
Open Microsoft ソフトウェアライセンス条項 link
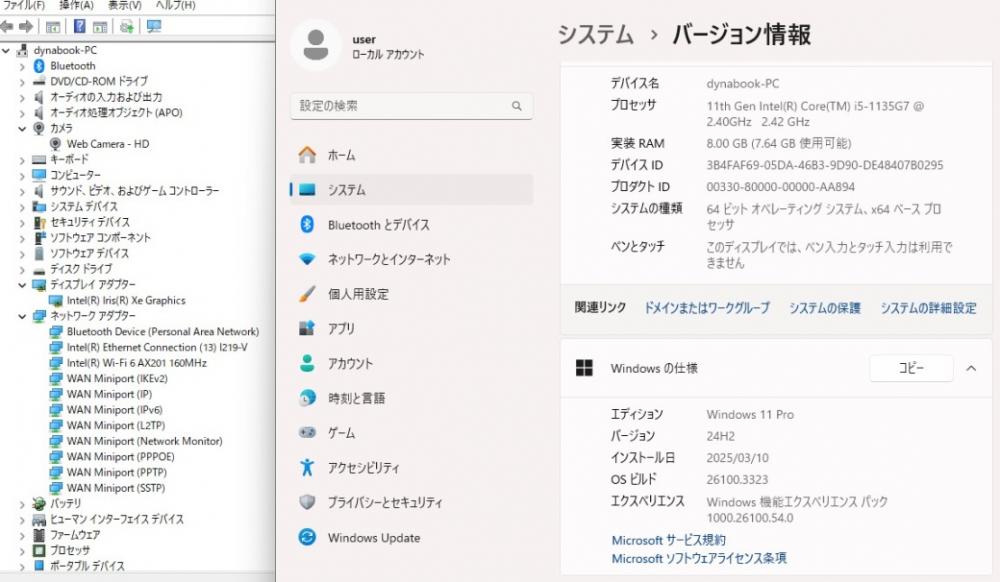tap(699, 558)
